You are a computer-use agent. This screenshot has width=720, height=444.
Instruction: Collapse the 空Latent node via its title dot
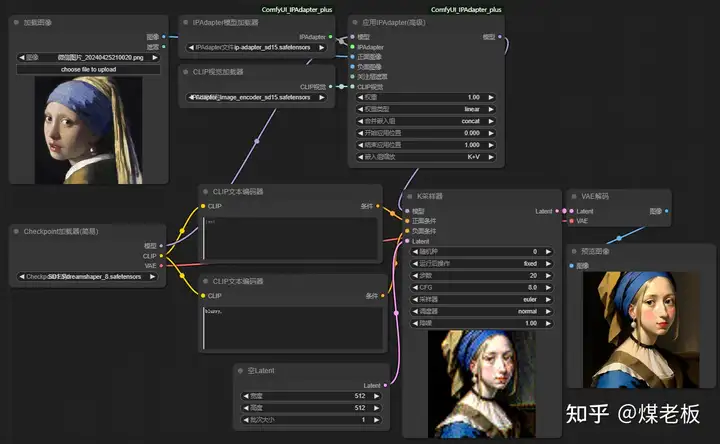click(240, 371)
